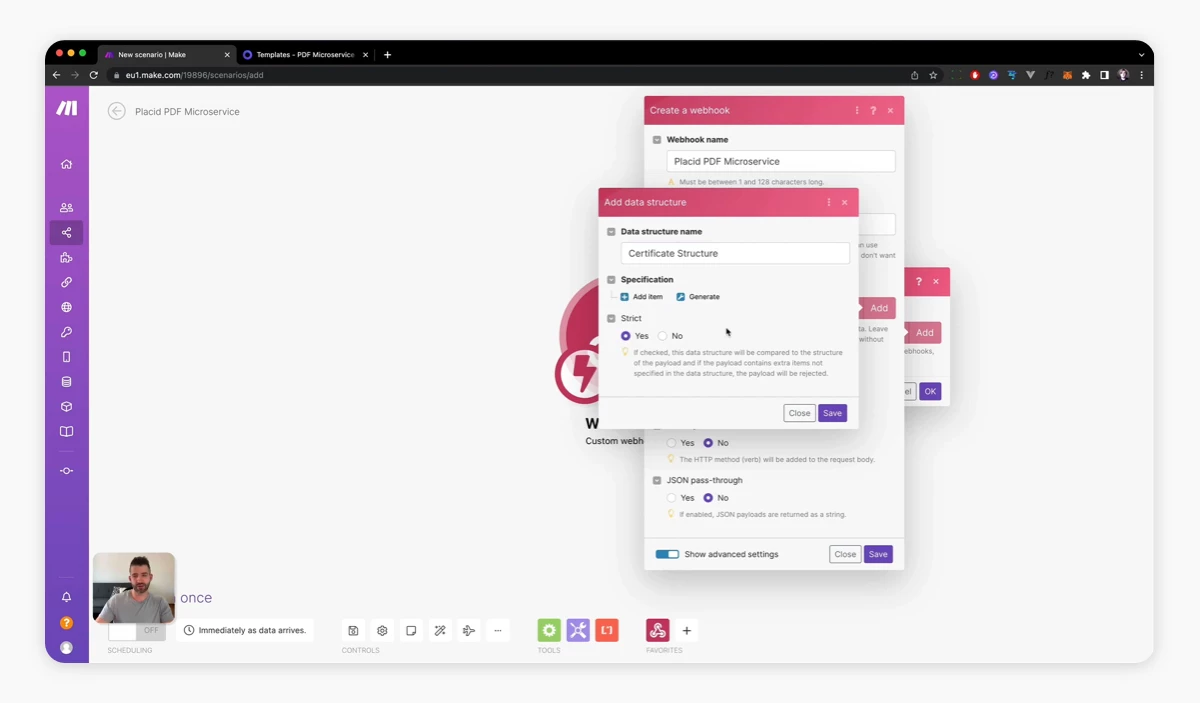Select Yes for JSON pass-through
The width and height of the screenshot is (1200, 703).
pos(672,498)
